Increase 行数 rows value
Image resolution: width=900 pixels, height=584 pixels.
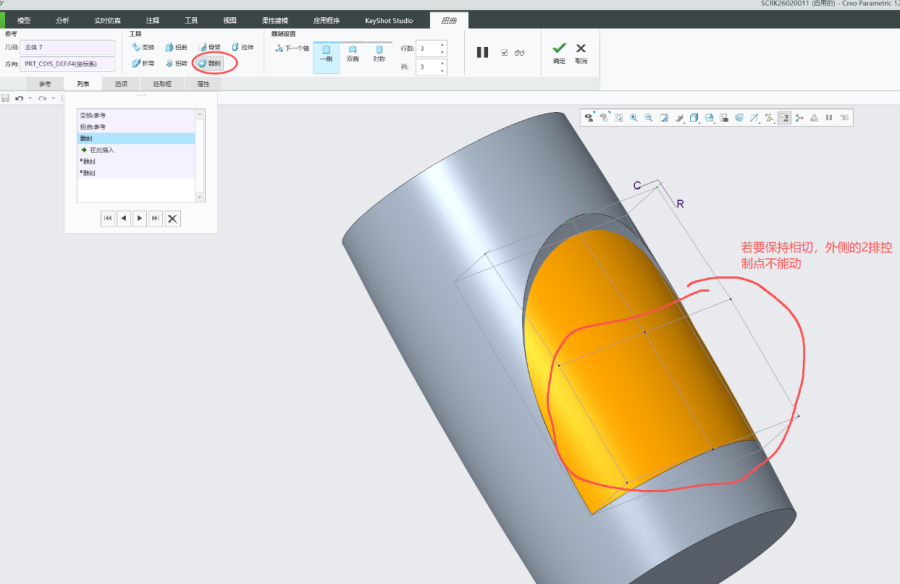pos(442,45)
